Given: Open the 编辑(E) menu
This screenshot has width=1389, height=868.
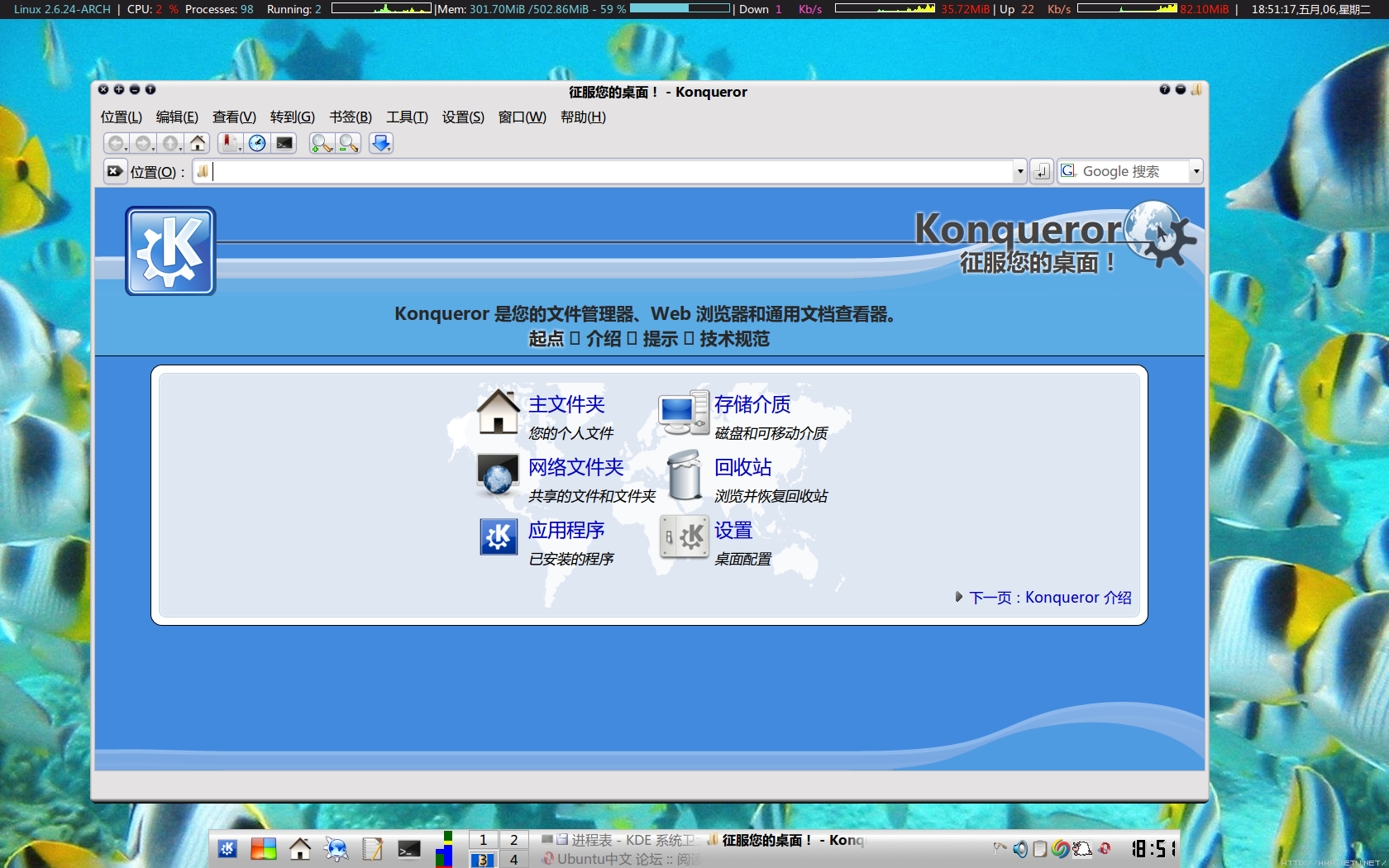Looking at the screenshot, I should [177, 117].
